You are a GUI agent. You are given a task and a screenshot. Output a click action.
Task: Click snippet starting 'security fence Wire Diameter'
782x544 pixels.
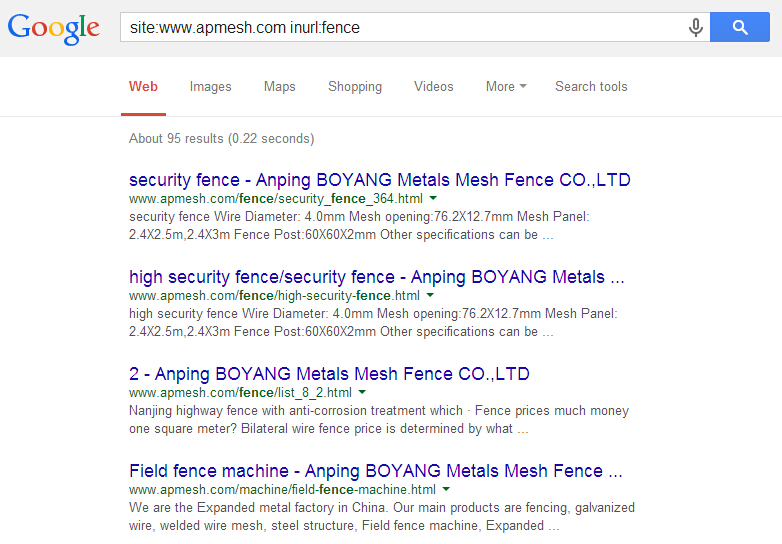359,225
